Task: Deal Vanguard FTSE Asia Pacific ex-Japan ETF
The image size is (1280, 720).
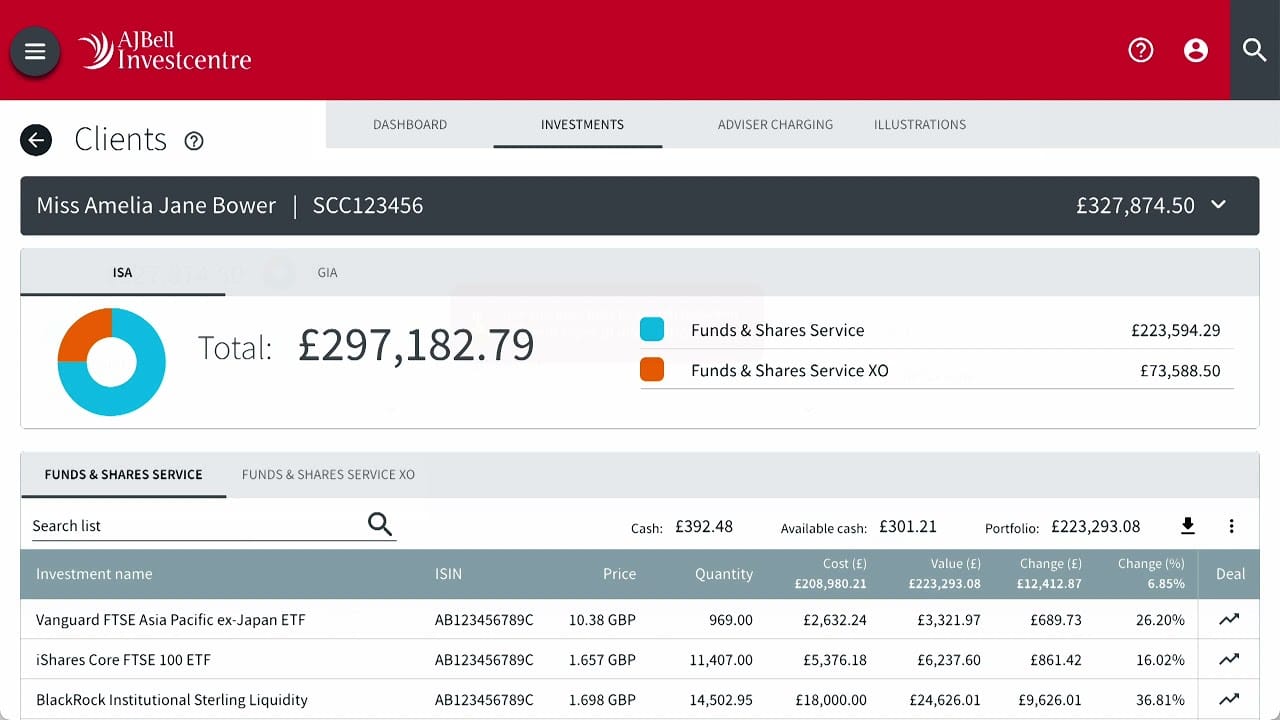Action: coord(1230,620)
